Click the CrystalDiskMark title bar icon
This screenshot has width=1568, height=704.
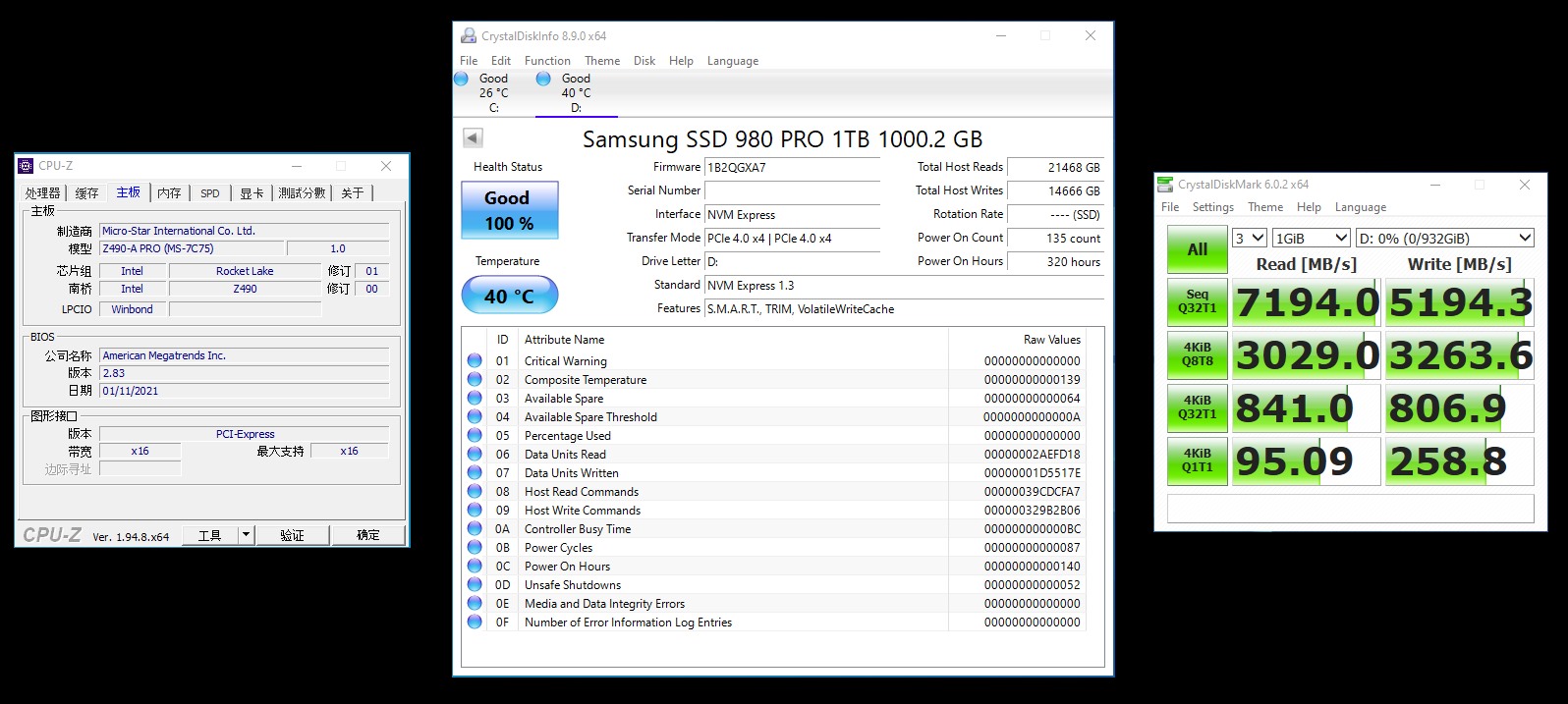pyautogui.click(x=1165, y=185)
